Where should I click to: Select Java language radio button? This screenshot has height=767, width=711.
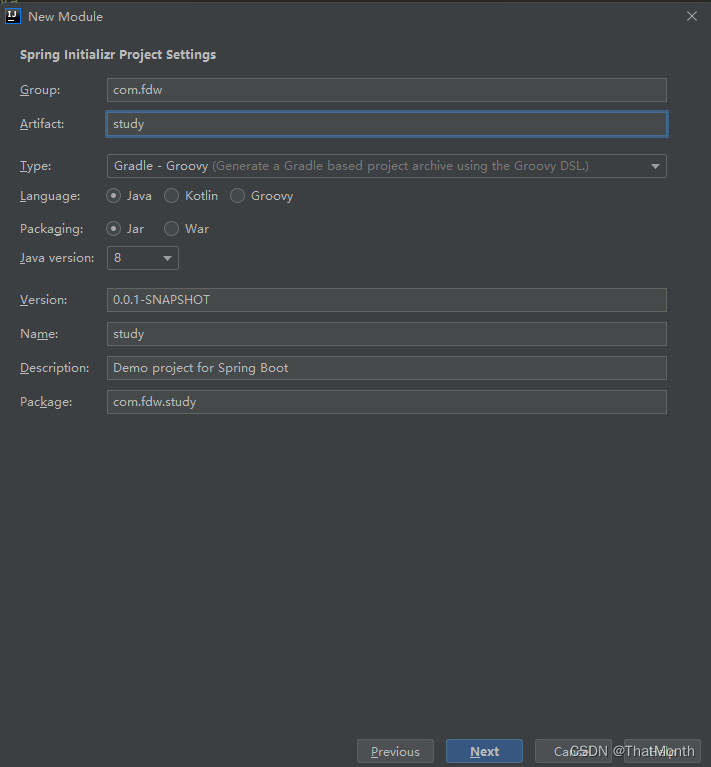click(113, 196)
